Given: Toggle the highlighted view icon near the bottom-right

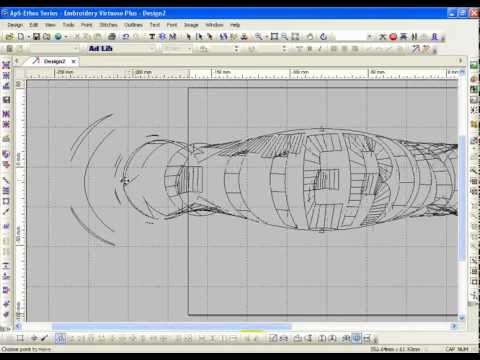Looking at the screenshot, I should coord(357,339).
